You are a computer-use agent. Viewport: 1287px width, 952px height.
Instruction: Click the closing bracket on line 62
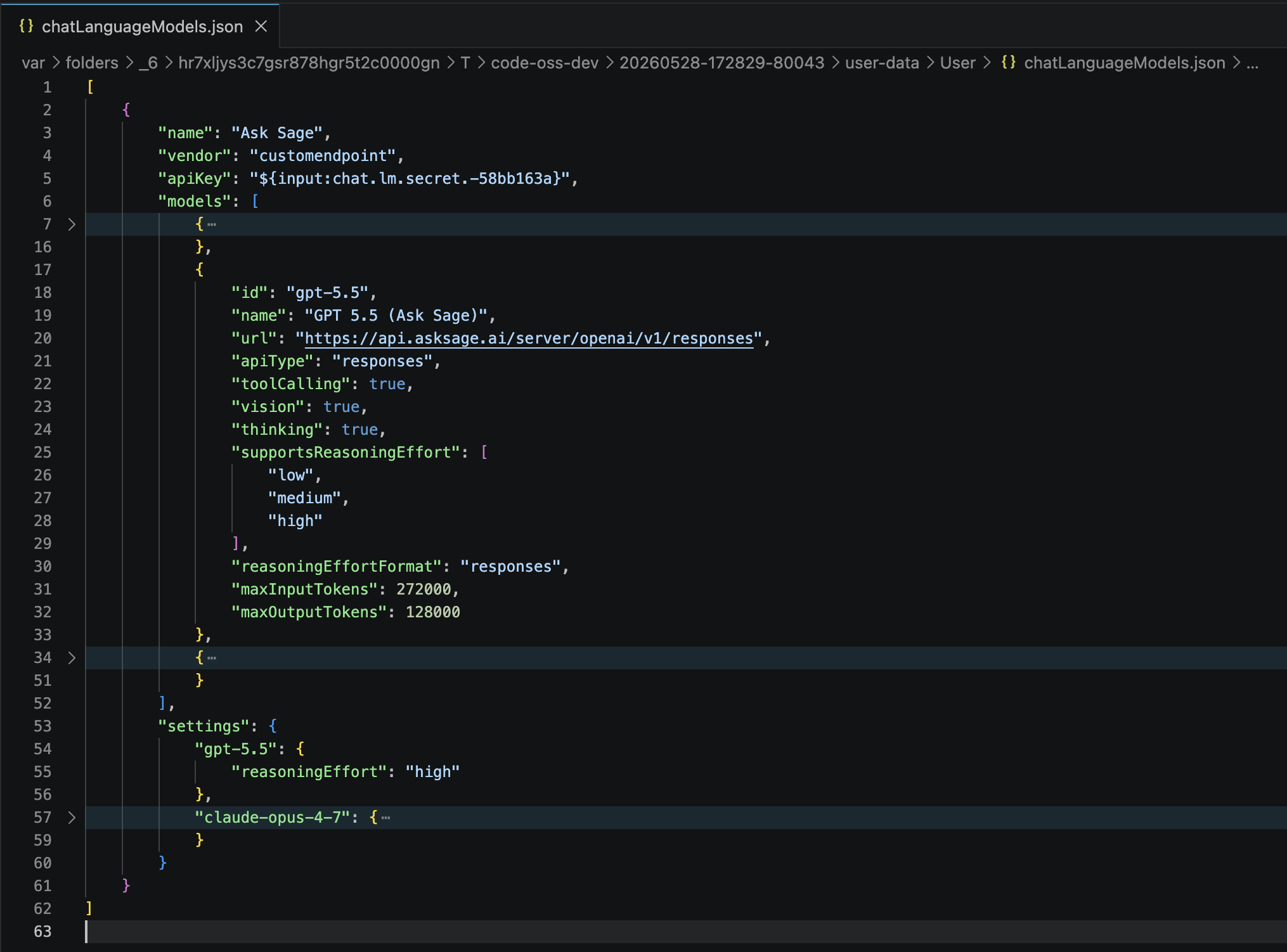pyautogui.click(x=89, y=909)
